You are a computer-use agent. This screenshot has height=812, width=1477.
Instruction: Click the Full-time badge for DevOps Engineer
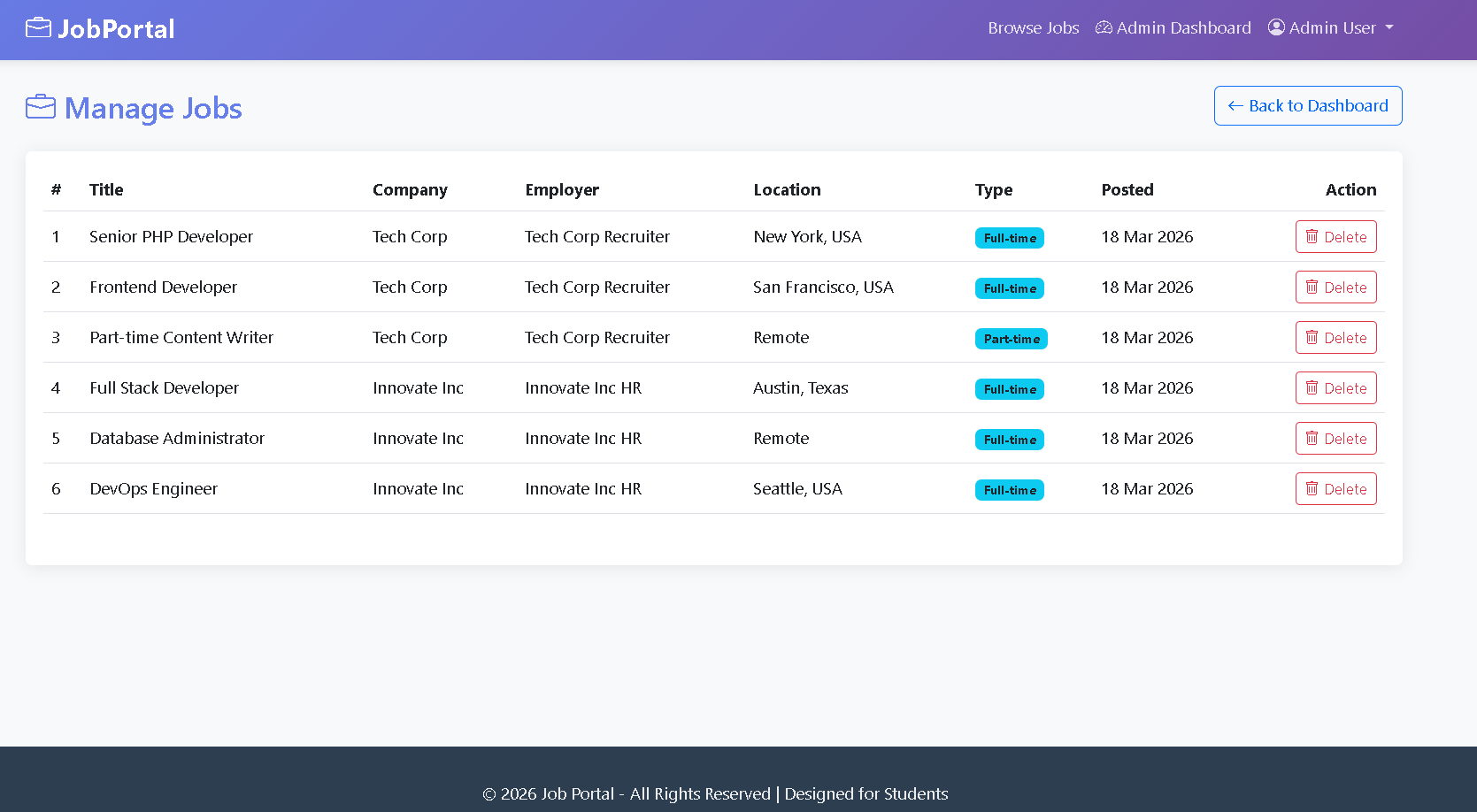coord(1010,490)
